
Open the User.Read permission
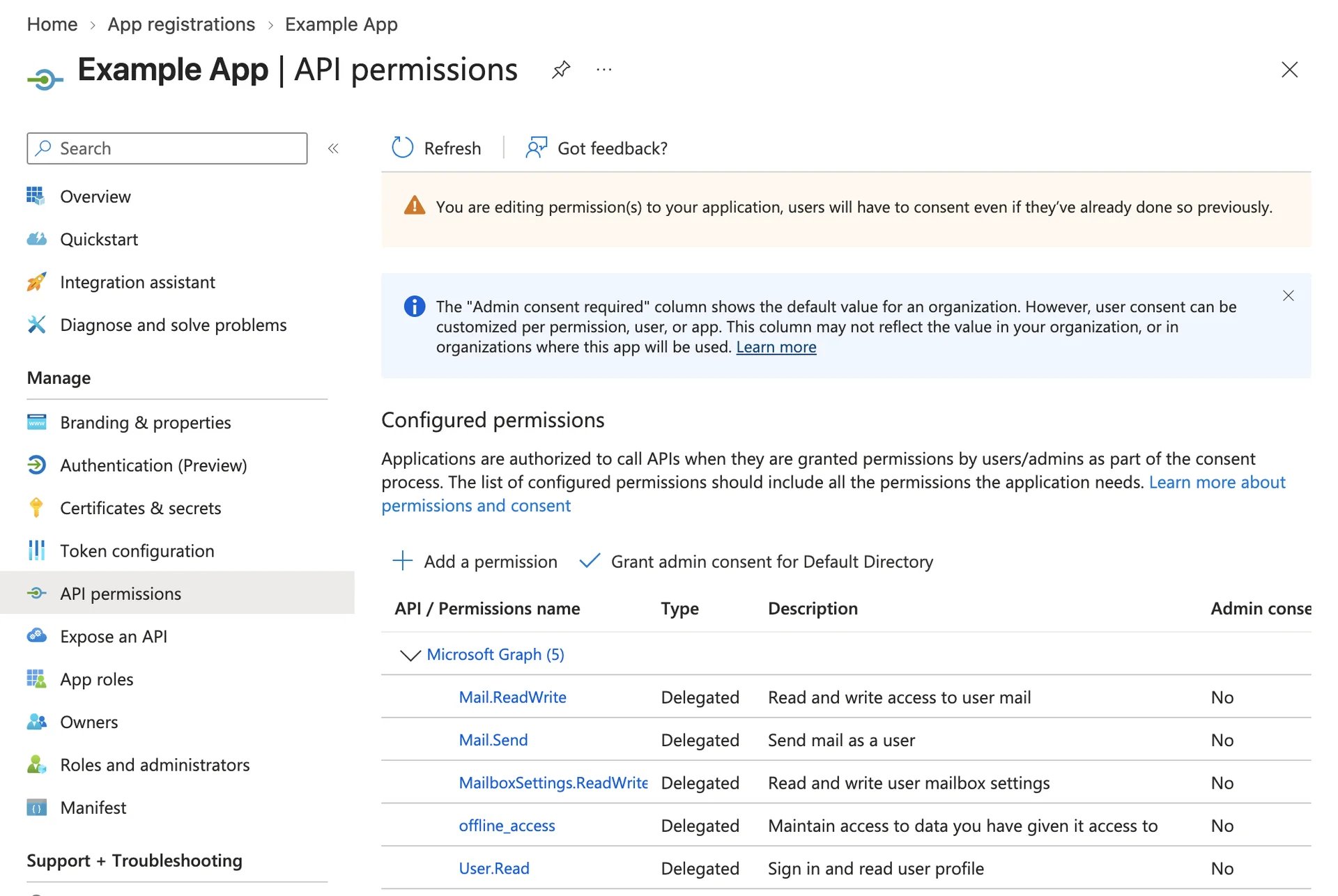pos(494,869)
